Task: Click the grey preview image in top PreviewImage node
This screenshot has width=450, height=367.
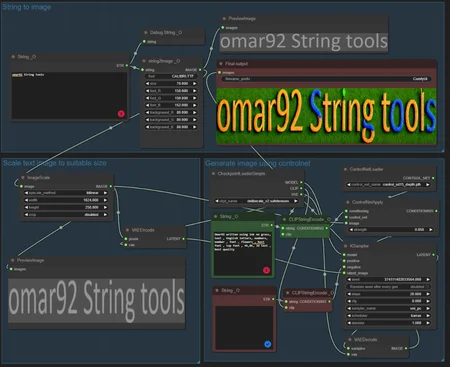Action: point(304,42)
